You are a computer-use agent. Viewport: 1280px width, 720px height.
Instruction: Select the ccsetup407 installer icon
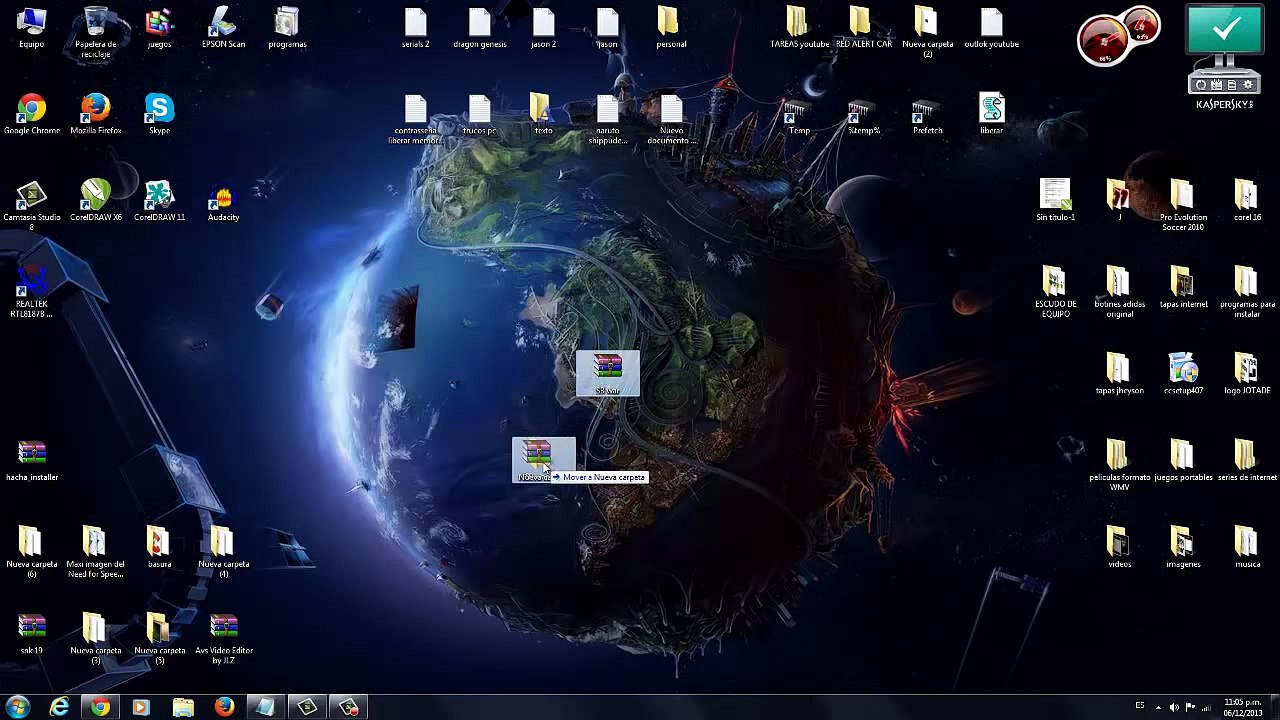1183,374
